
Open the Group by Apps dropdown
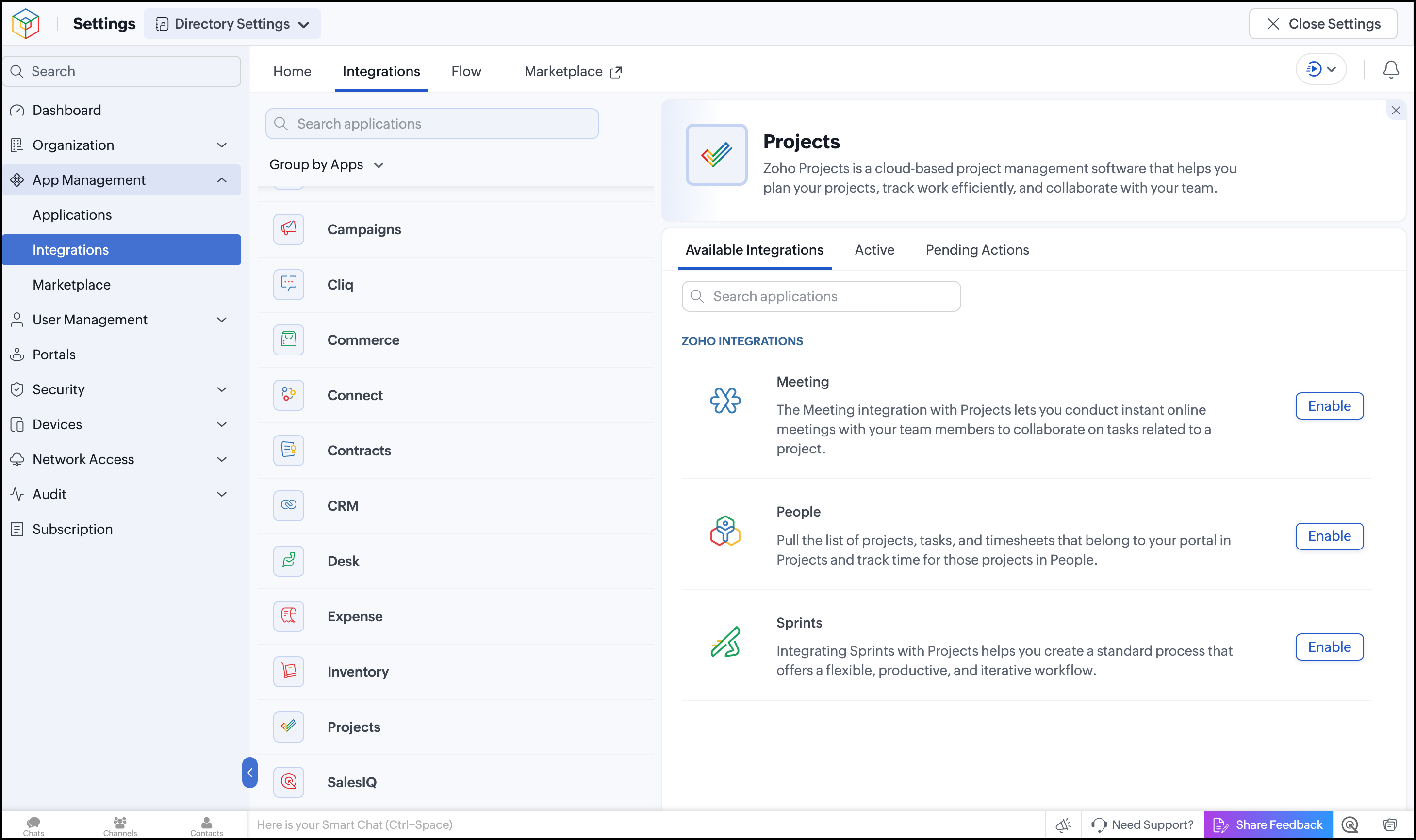pos(326,165)
